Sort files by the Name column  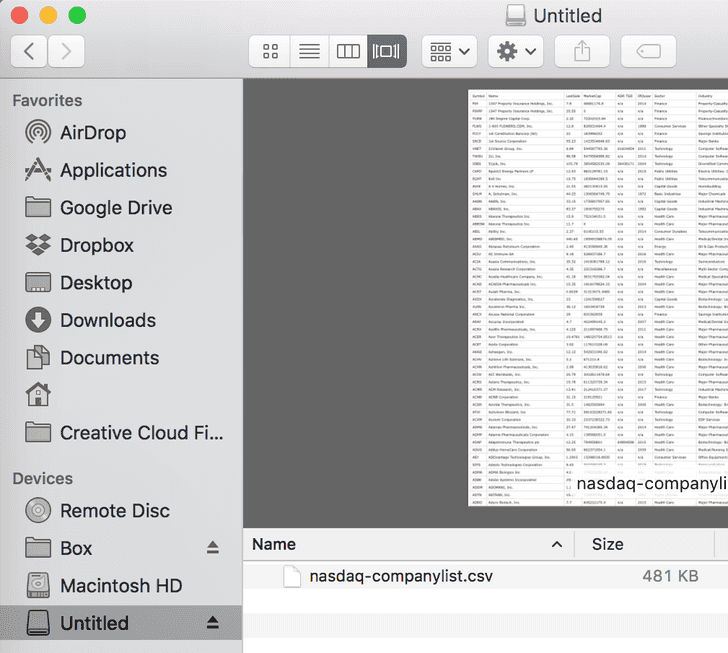pyautogui.click(x=400, y=544)
